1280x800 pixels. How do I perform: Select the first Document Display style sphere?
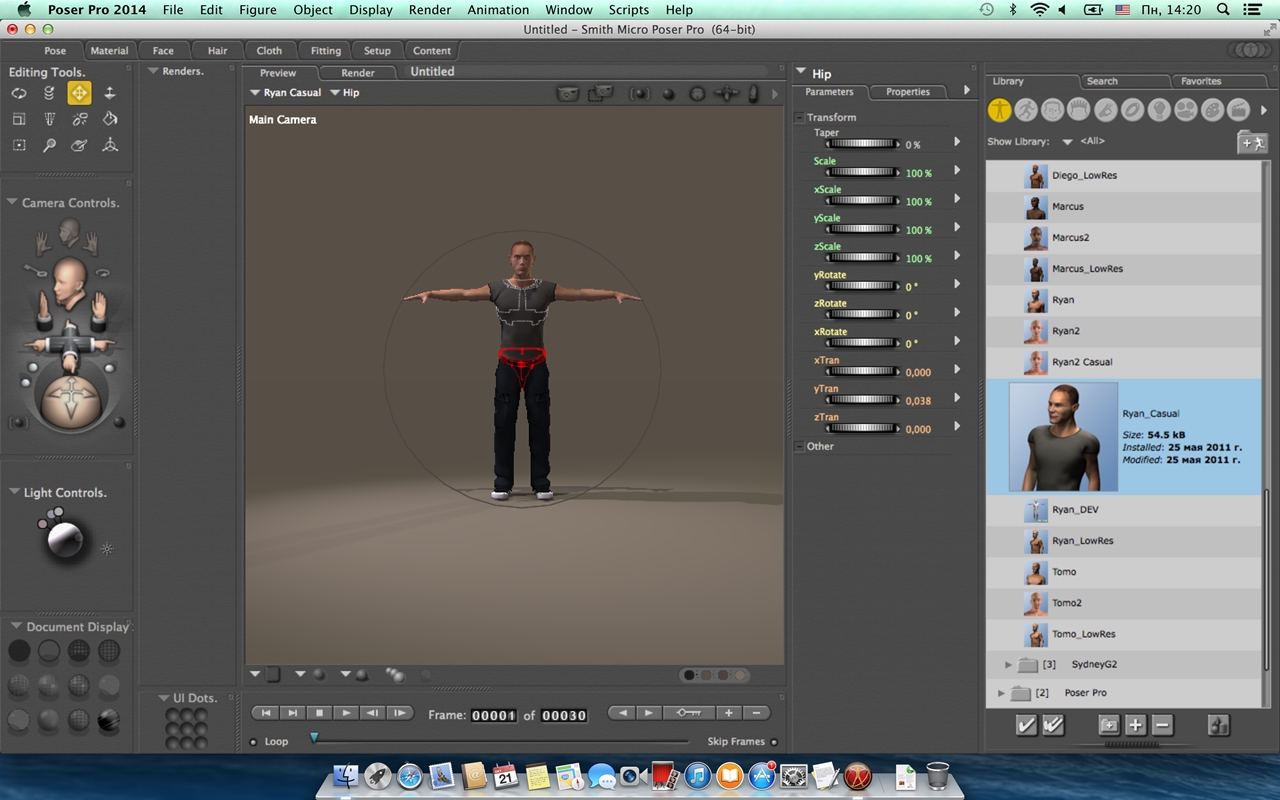[x=19, y=652]
